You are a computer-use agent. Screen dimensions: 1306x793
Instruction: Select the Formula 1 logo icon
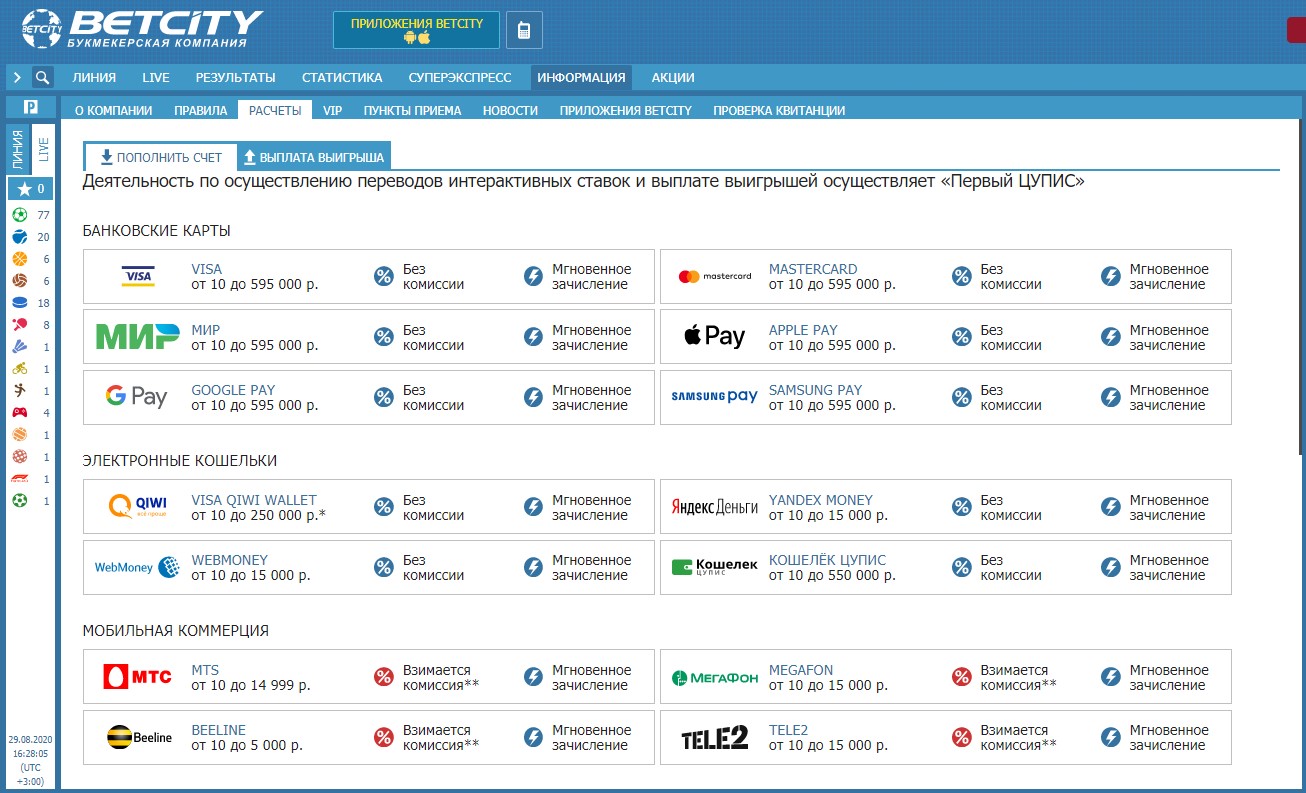20,479
